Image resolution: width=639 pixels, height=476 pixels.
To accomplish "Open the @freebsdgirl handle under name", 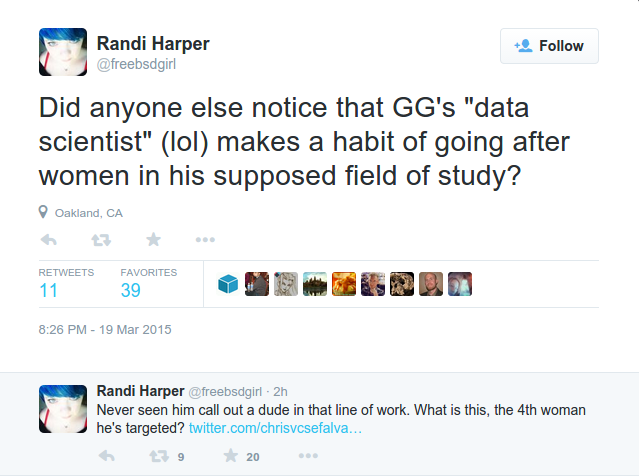I will 136,64.
